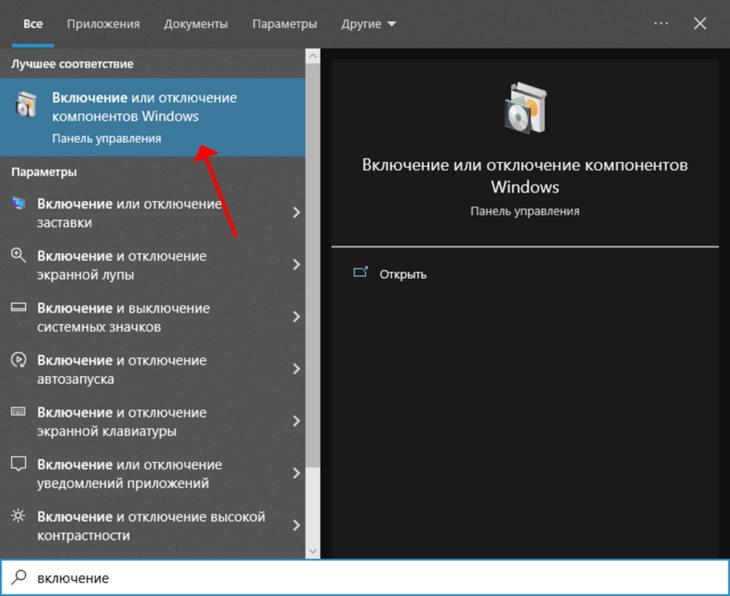The image size is (730, 596).
Task: Expand the экранной лупы result chevron
Action: (297, 265)
